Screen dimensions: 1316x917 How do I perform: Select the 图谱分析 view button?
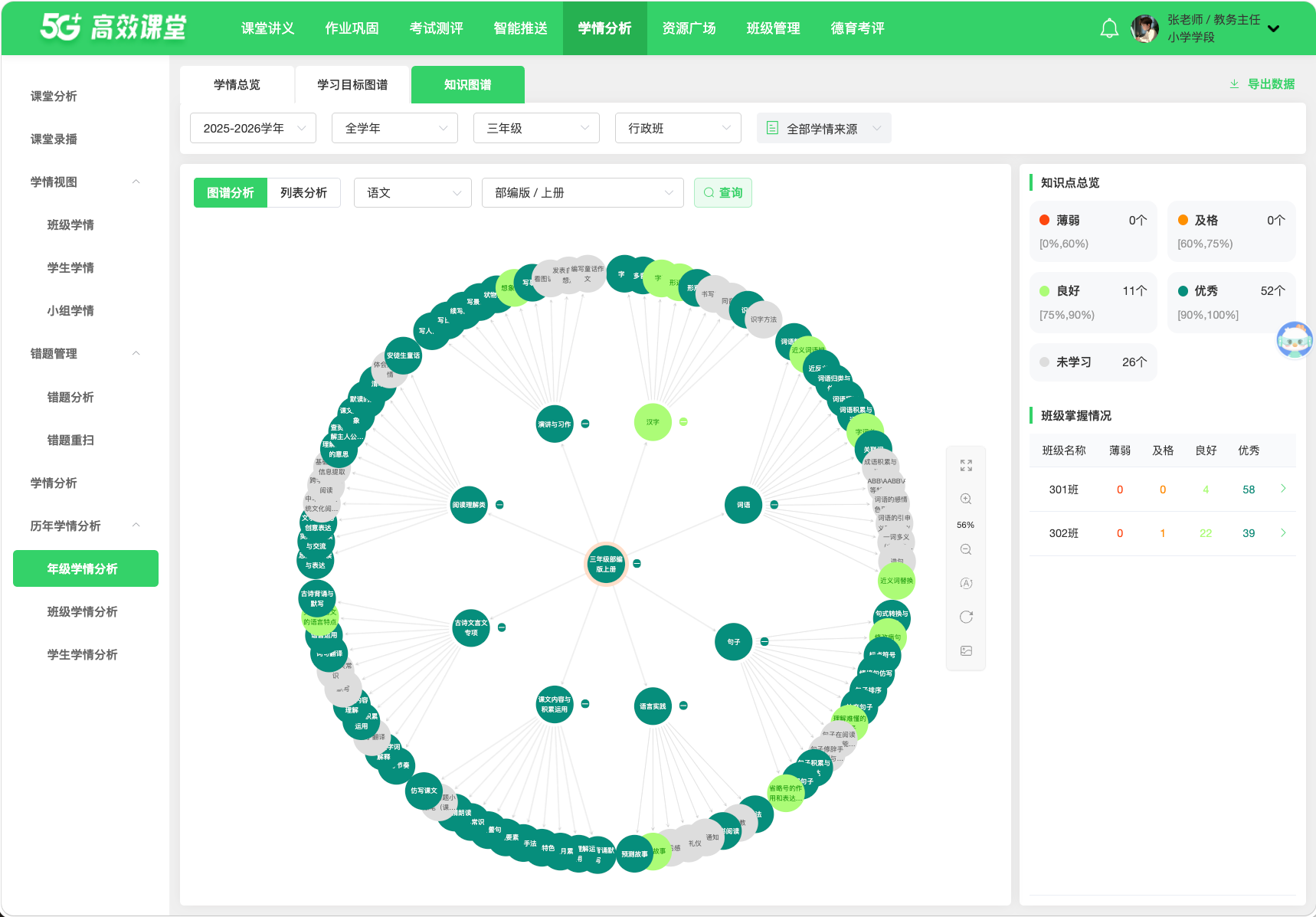pyautogui.click(x=231, y=193)
